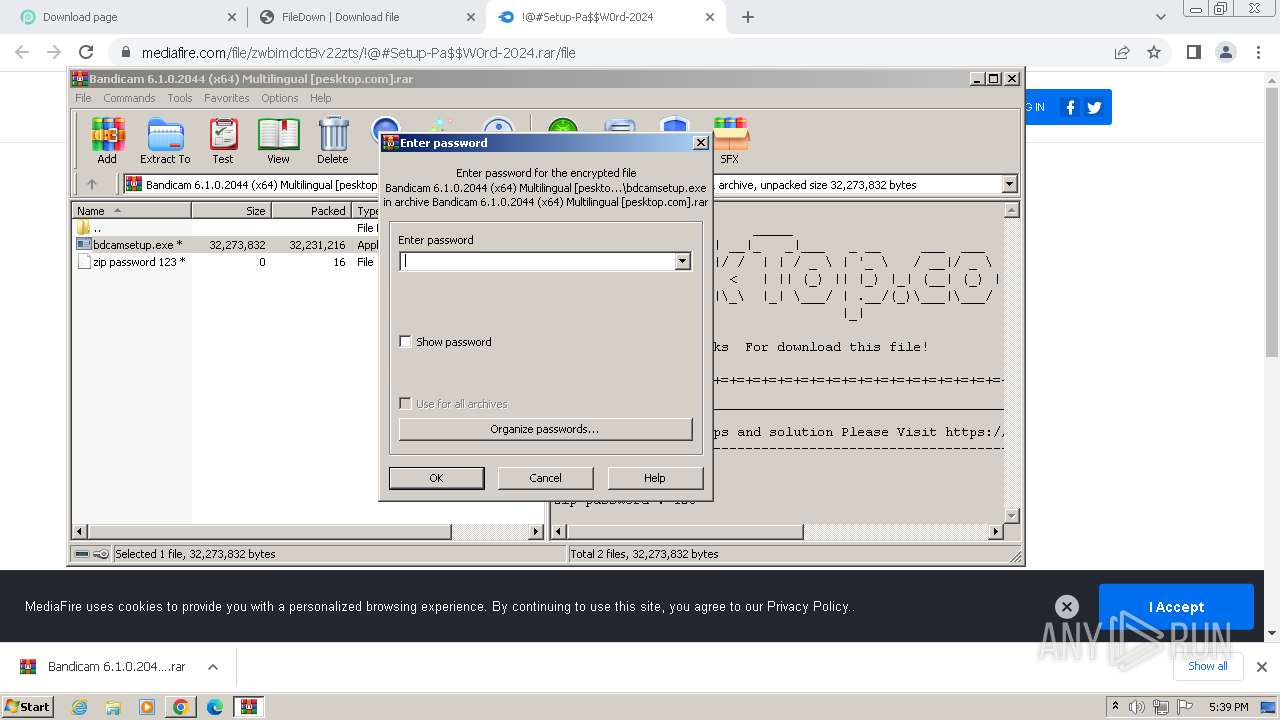Click the Twitter icon on MediaFire
This screenshot has height=720, width=1280.
tap(1094, 108)
